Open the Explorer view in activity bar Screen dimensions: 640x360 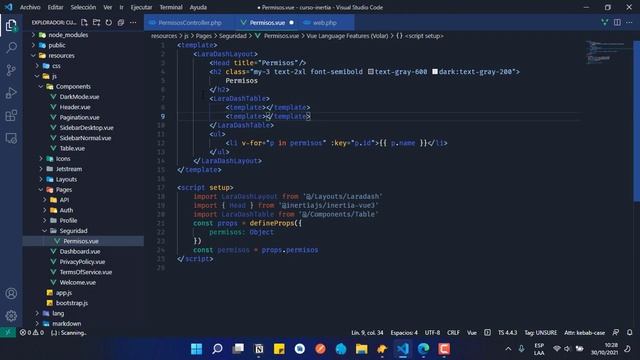click(x=11, y=25)
